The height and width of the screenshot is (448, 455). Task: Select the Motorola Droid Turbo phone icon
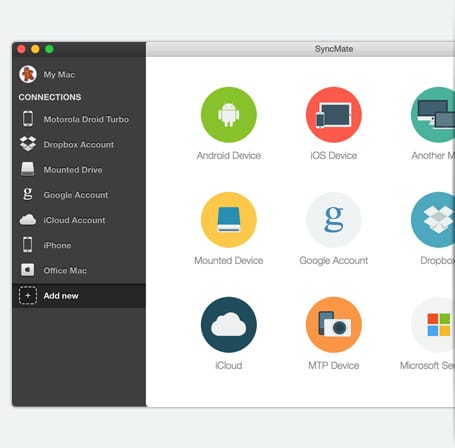(x=28, y=119)
